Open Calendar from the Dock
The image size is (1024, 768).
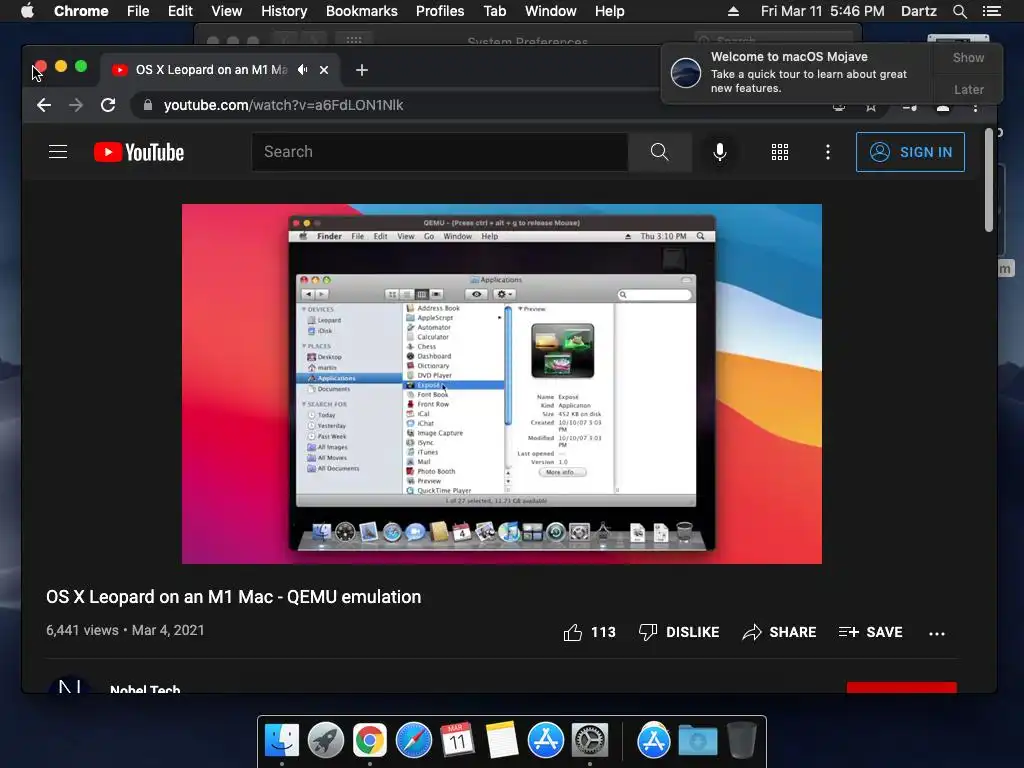click(x=457, y=740)
